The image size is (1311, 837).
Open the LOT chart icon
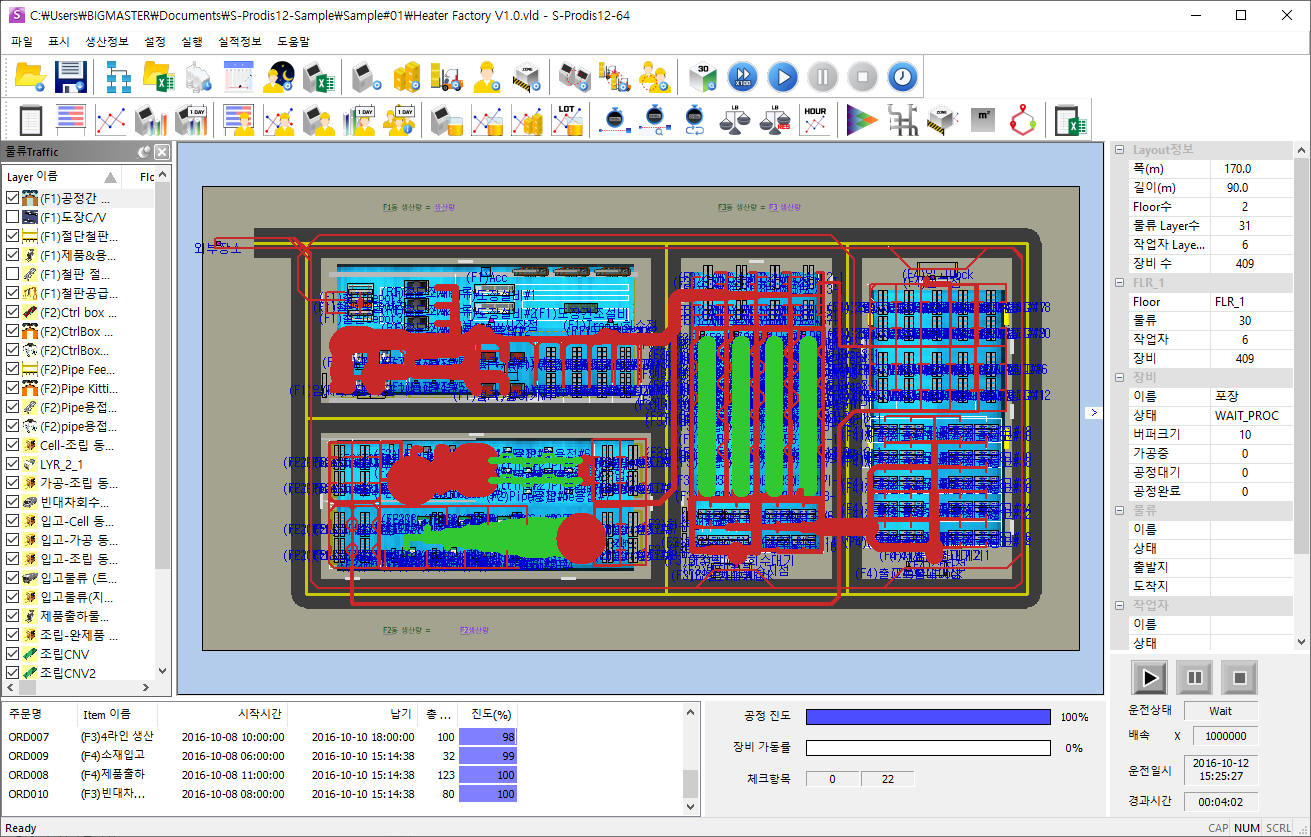pyautogui.click(x=567, y=120)
